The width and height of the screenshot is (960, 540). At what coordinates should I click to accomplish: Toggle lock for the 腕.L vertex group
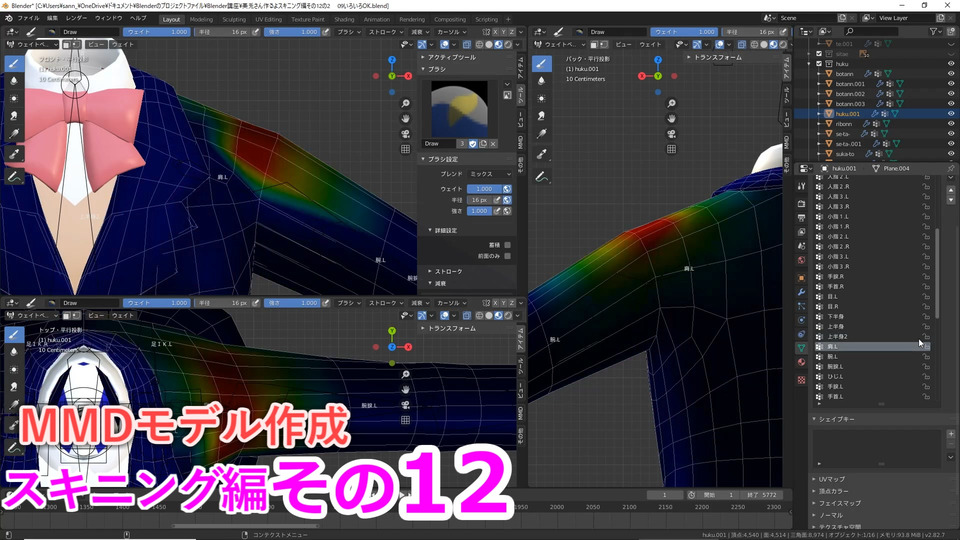[926, 356]
